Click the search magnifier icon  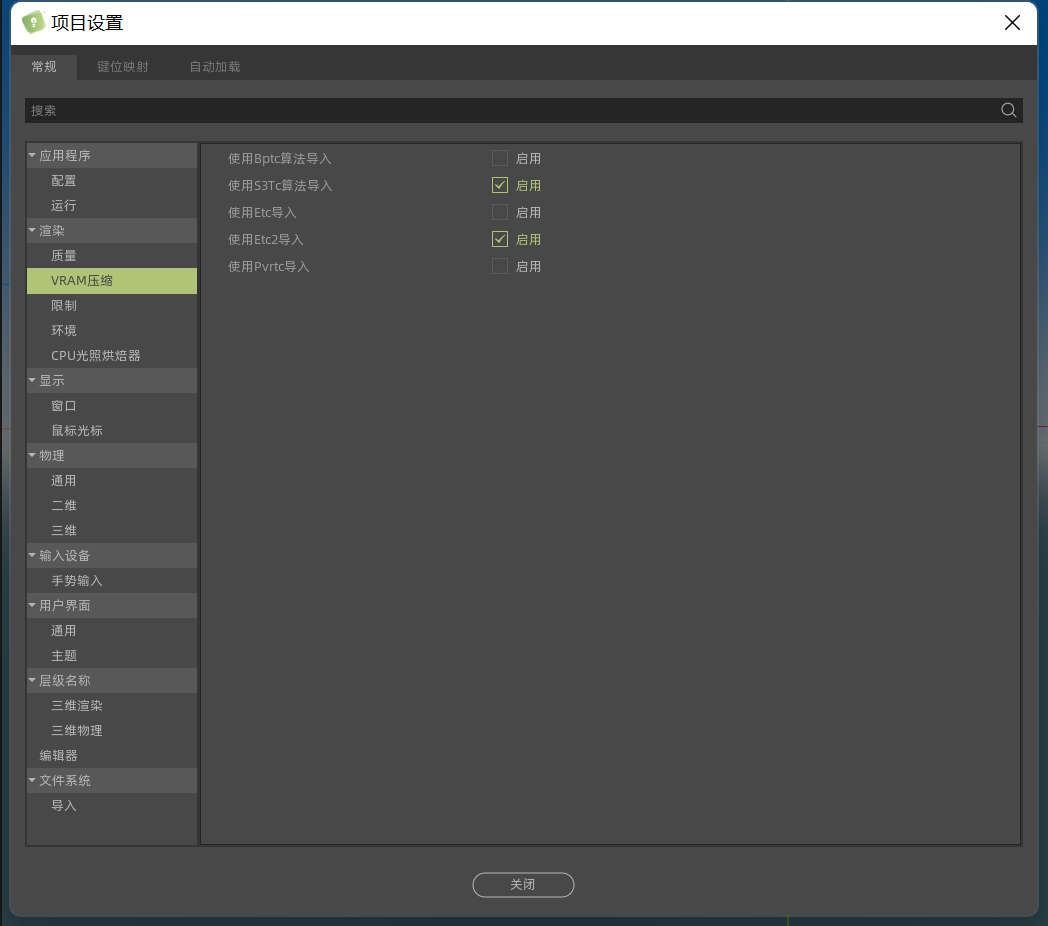pos(1009,110)
